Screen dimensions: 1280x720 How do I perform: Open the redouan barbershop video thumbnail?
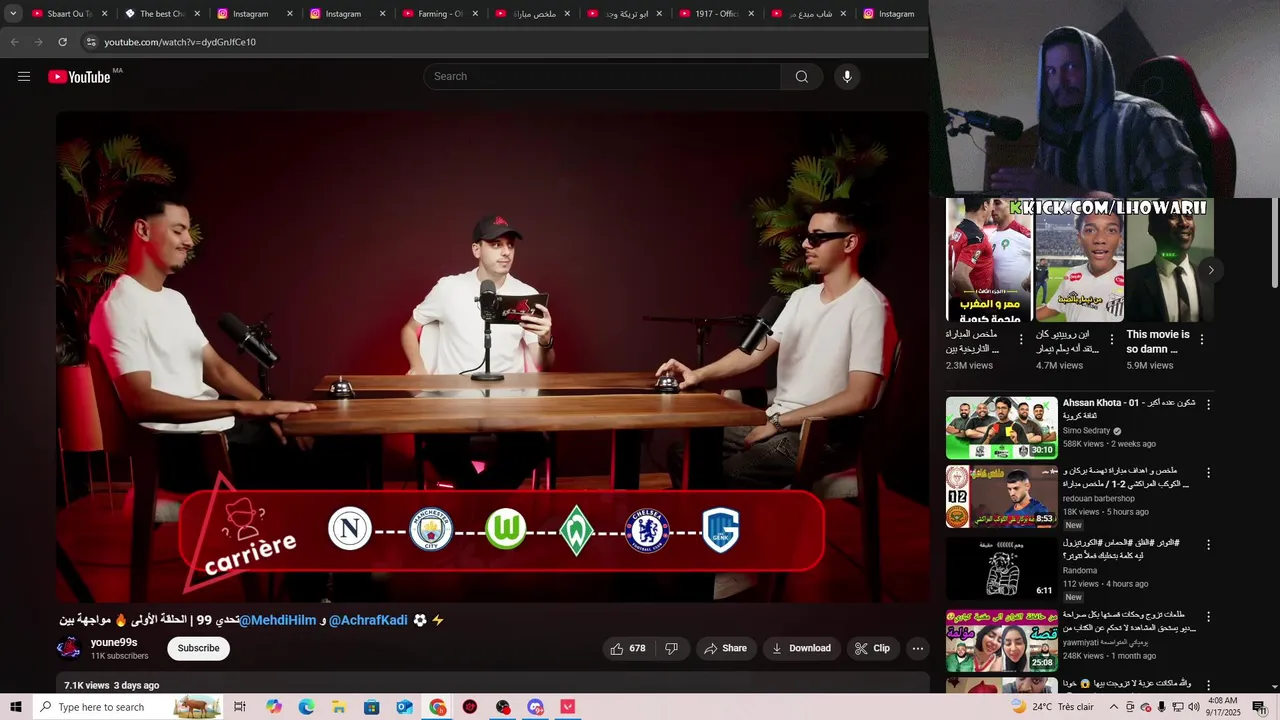[1001, 497]
